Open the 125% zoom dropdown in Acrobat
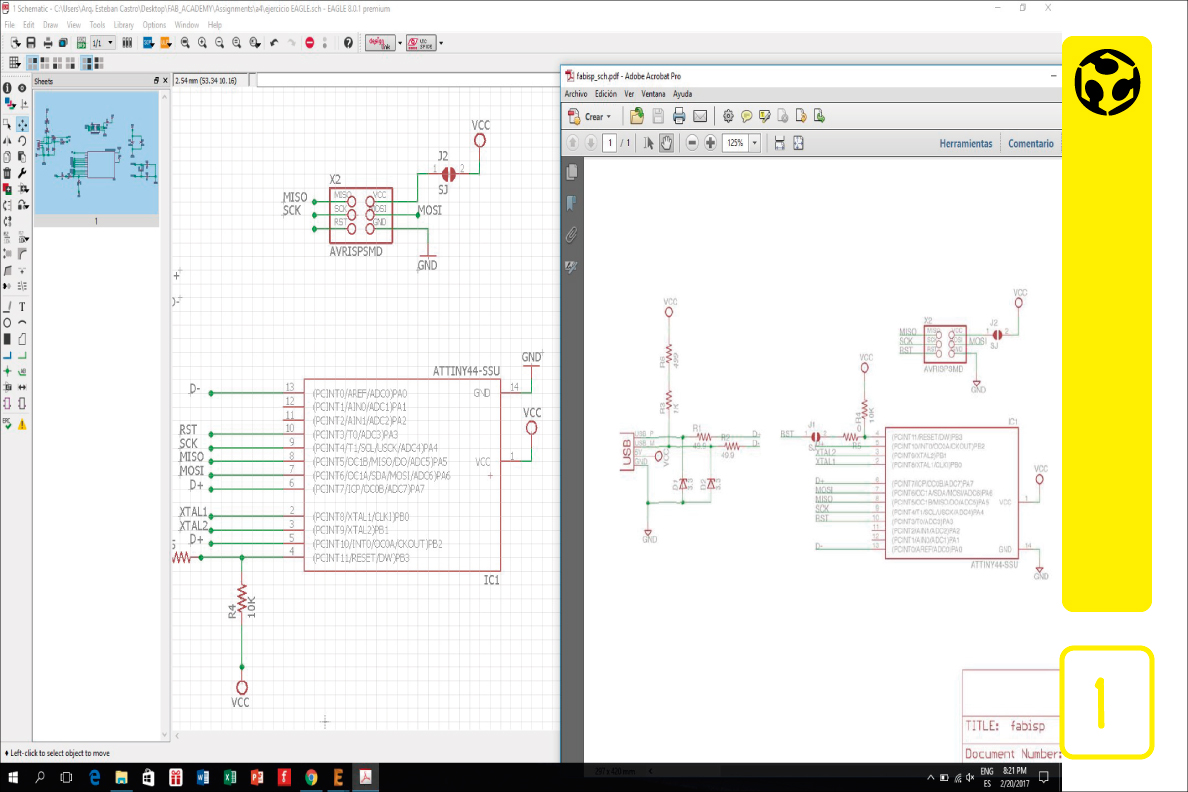 pyautogui.click(x=754, y=143)
